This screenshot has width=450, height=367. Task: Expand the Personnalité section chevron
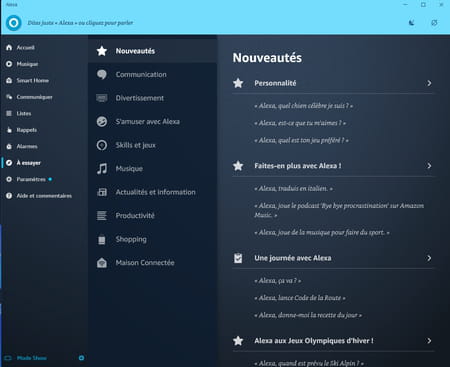(x=429, y=83)
